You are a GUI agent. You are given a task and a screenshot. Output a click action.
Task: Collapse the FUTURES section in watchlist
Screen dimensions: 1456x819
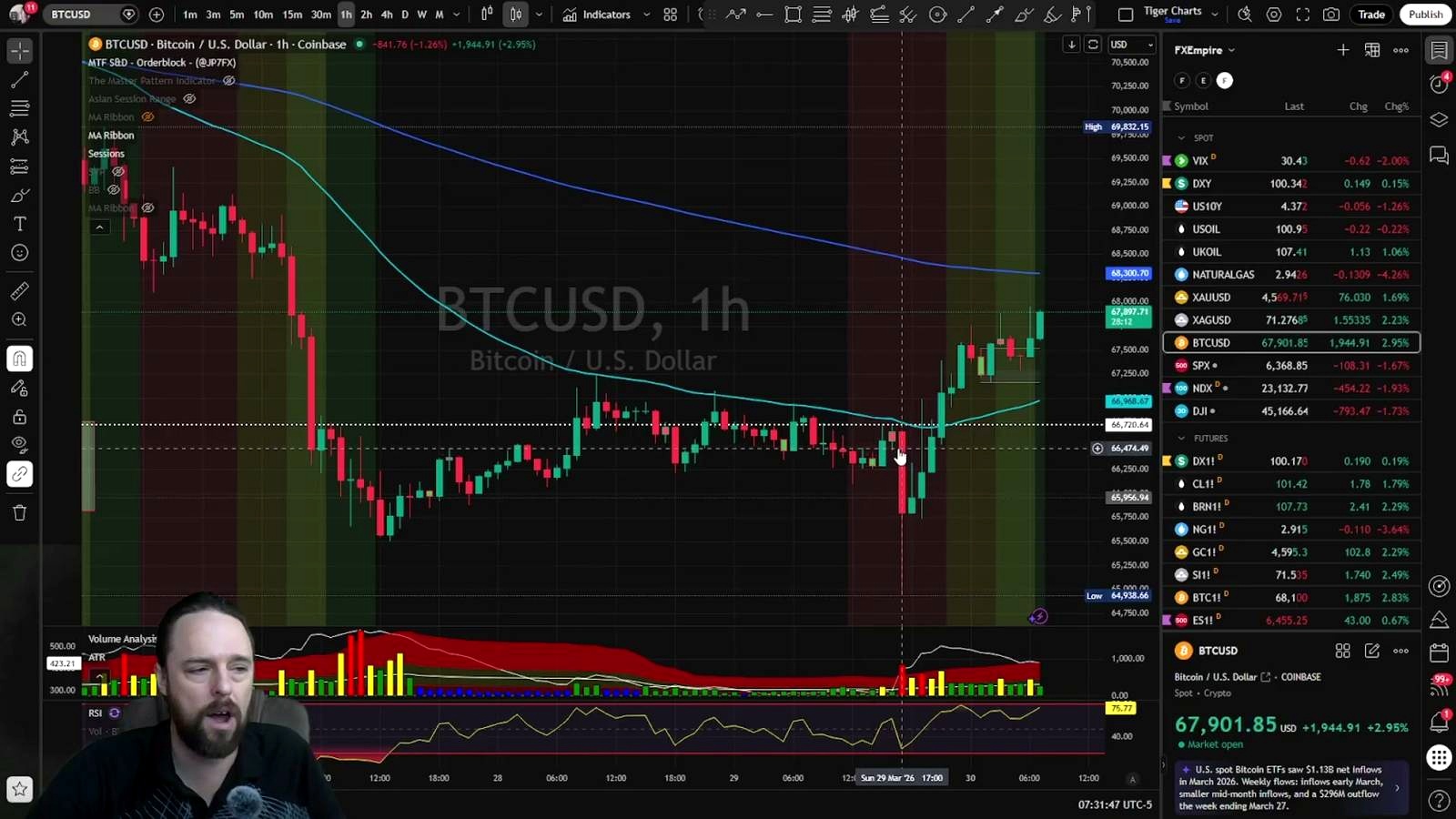click(x=1182, y=439)
